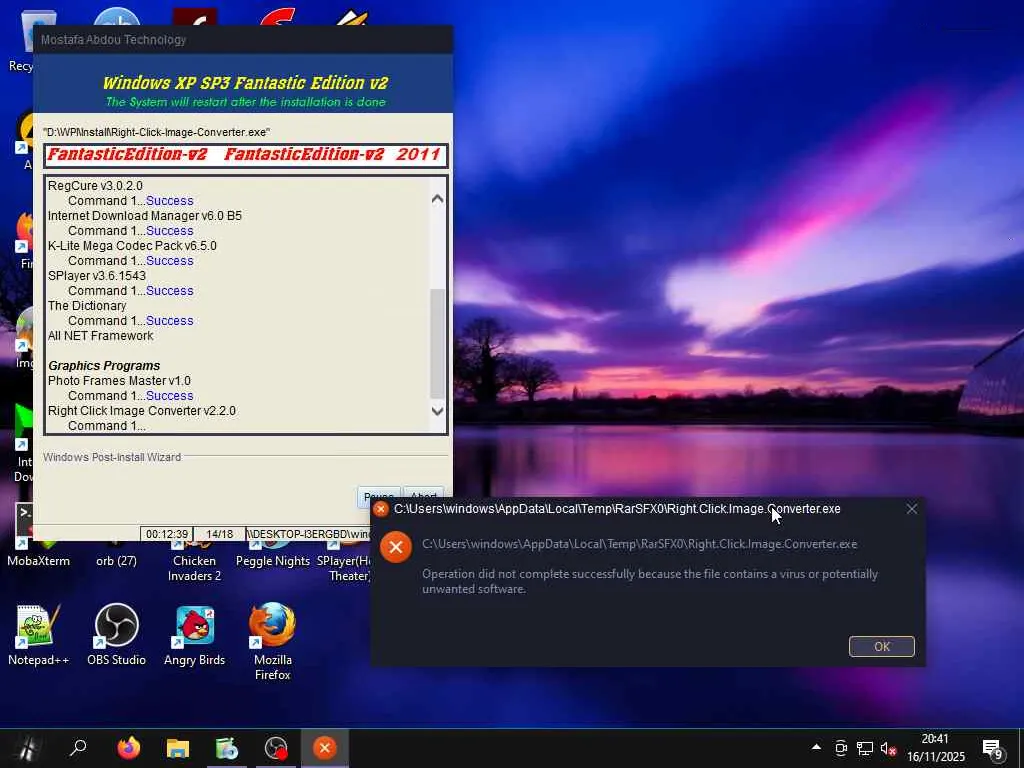Open the Start menu

[27, 748]
